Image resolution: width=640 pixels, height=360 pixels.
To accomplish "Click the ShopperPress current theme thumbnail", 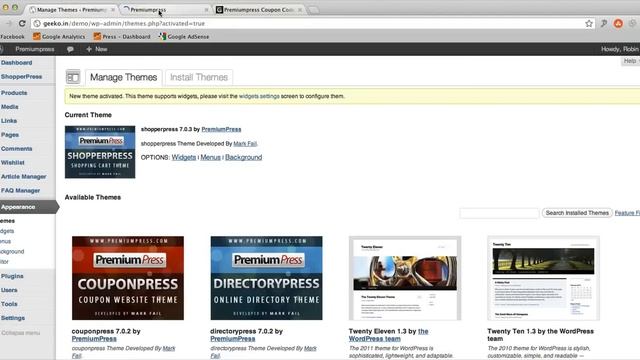I will click(x=100, y=152).
